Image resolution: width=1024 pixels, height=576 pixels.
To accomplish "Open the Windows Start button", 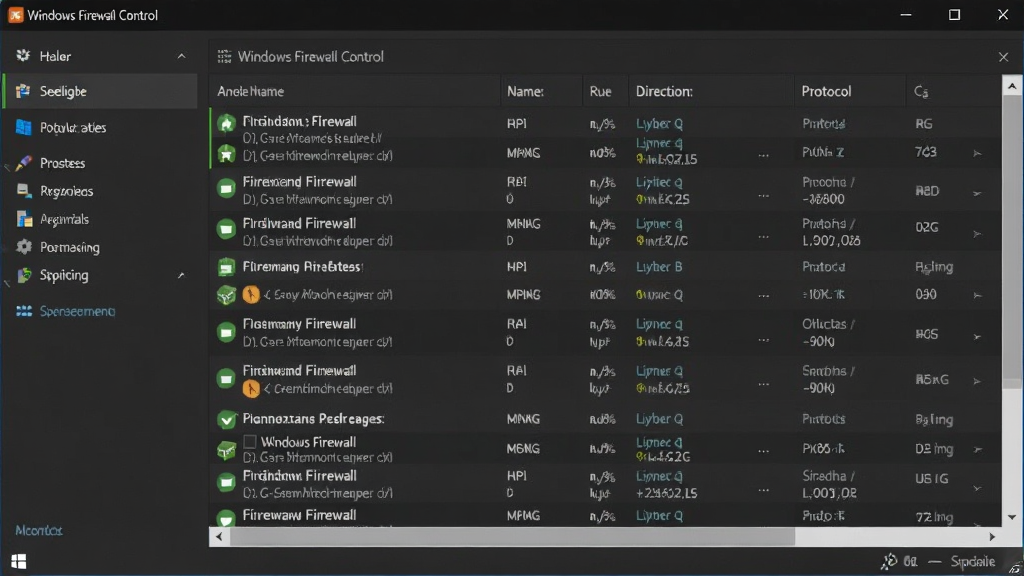I will 18,562.
